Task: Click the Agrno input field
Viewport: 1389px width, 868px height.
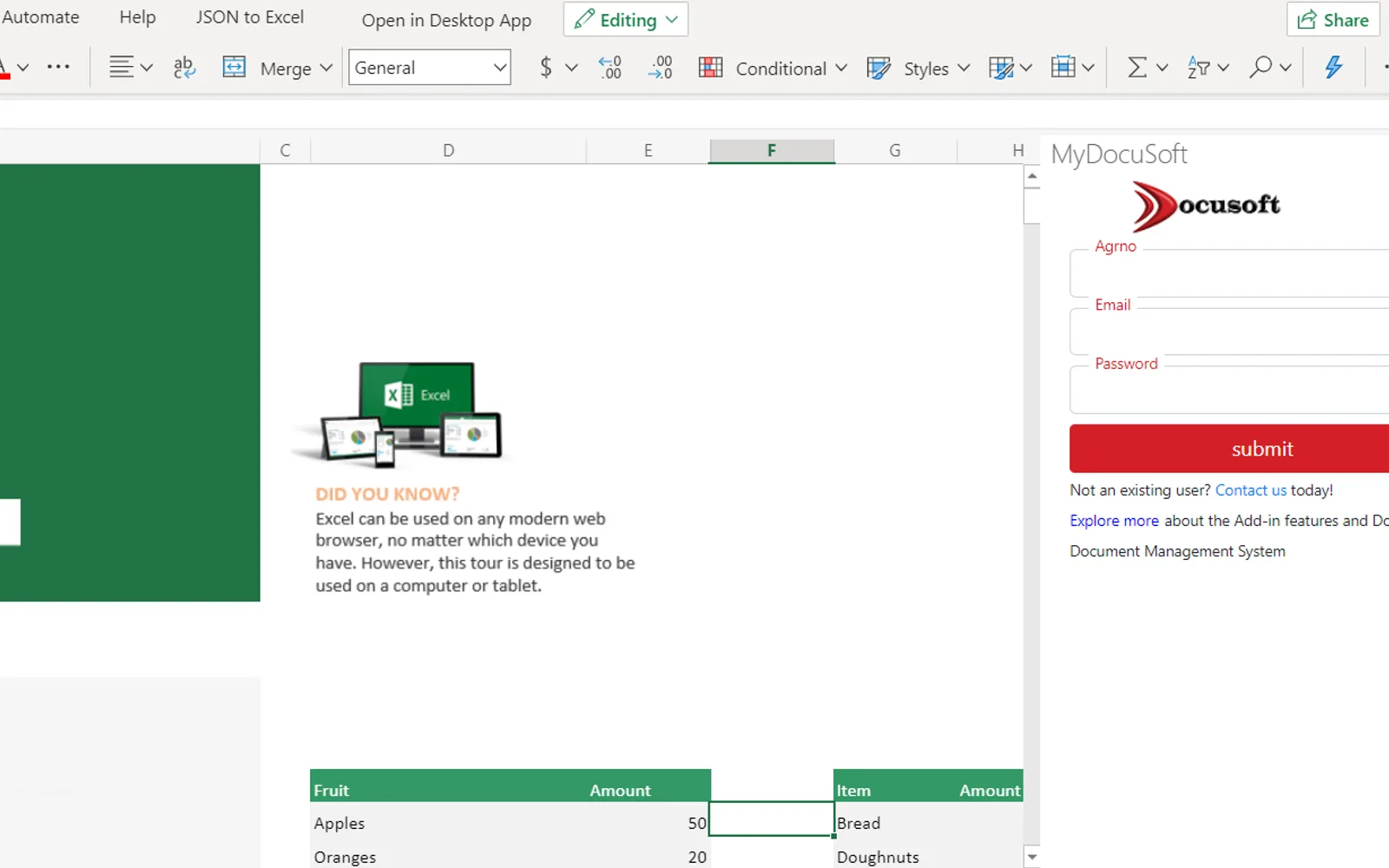Action: click(1229, 274)
